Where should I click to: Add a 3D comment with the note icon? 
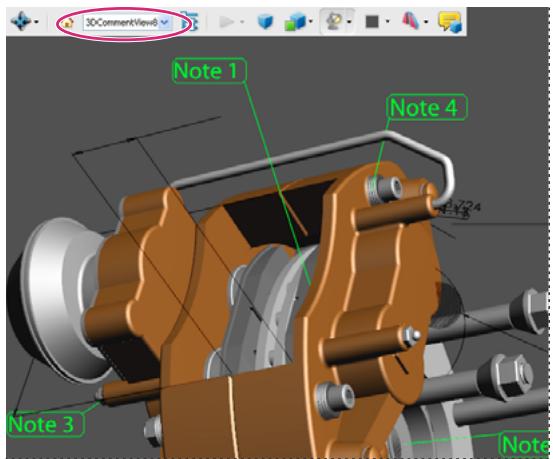(x=450, y=22)
